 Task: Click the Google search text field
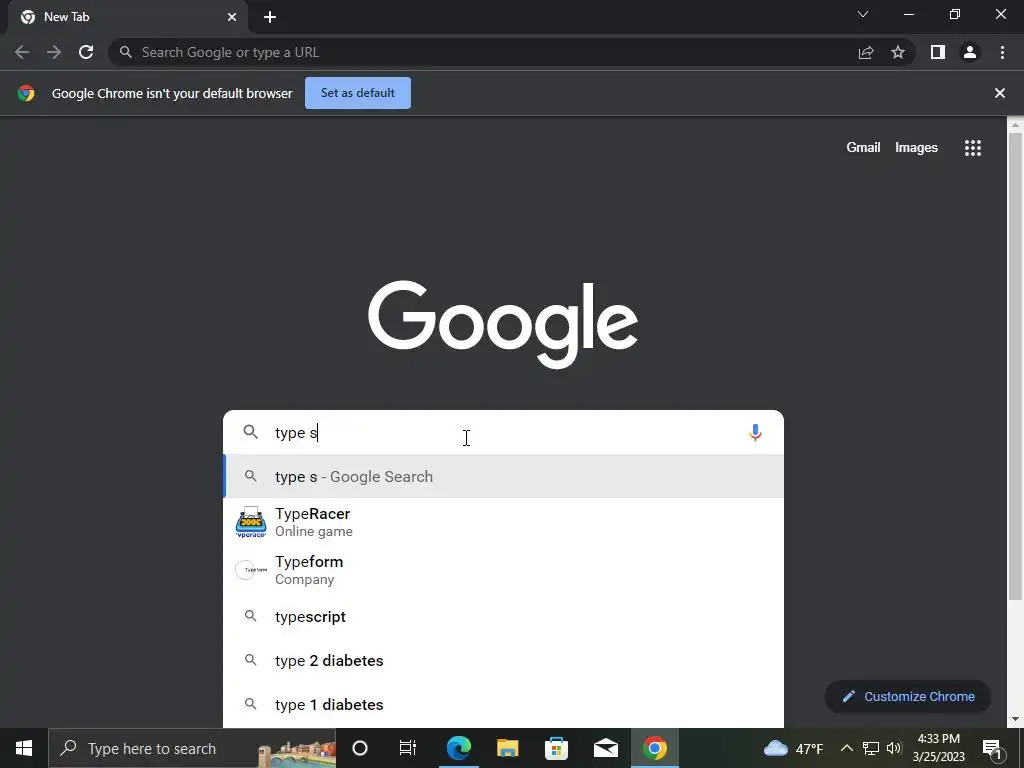coord(503,432)
